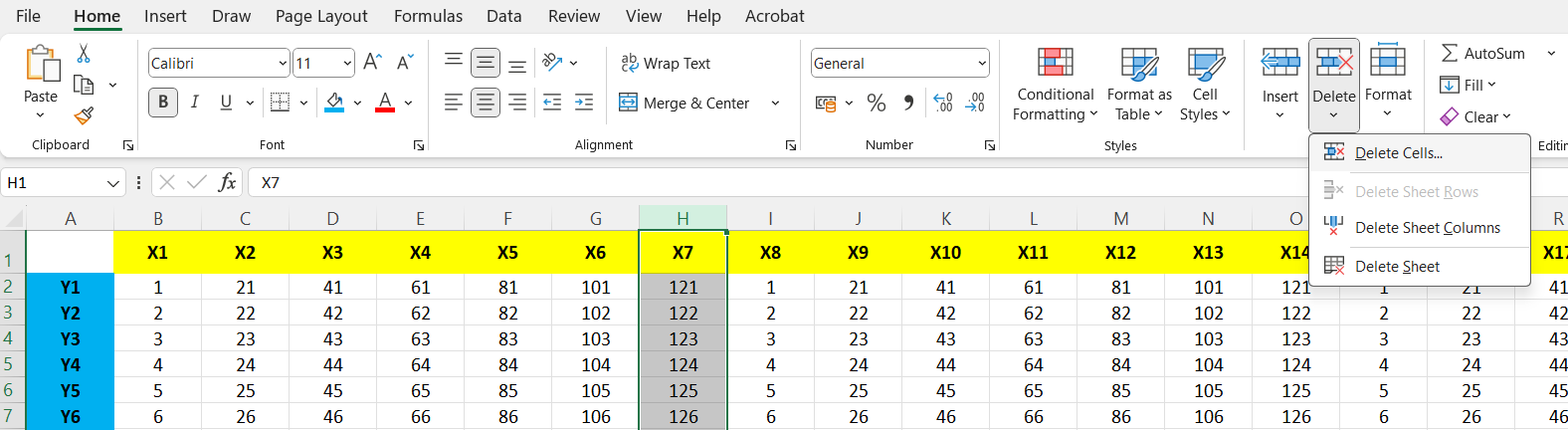
Task: Click Merge & Center button
Action: tap(686, 103)
